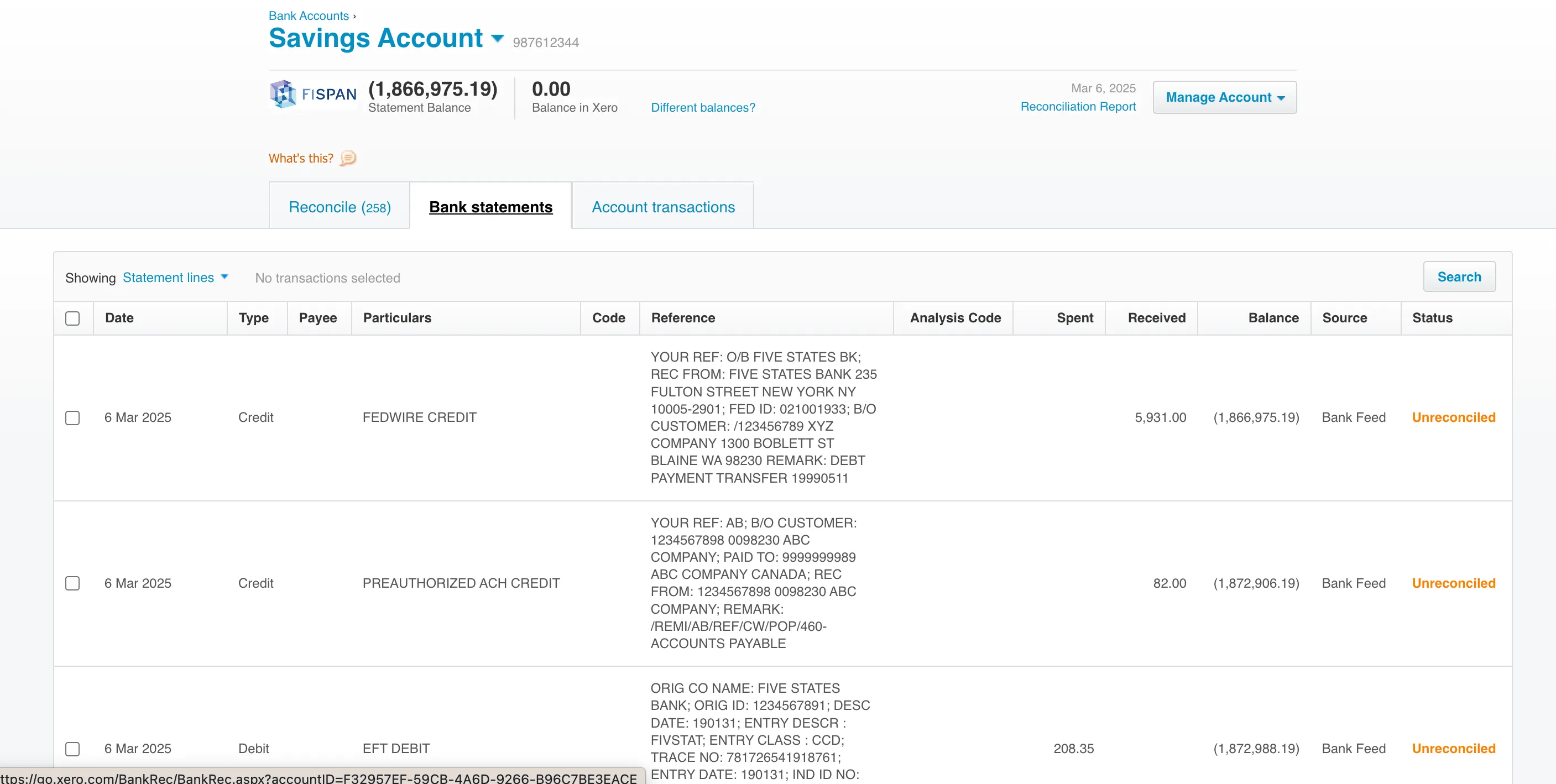The height and width of the screenshot is (784, 1556).
Task: Check the FEDWIRE CREDIT row checkbox
Action: click(x=72, y=417)
